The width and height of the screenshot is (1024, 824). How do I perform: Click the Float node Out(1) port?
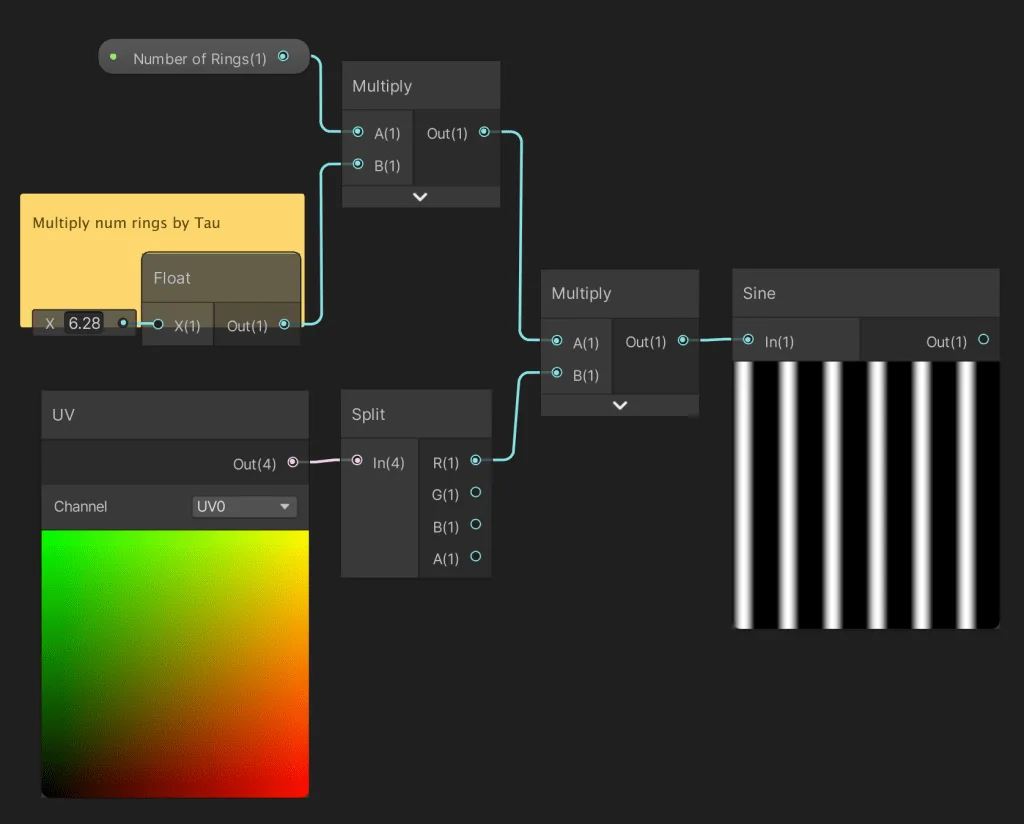285,324
